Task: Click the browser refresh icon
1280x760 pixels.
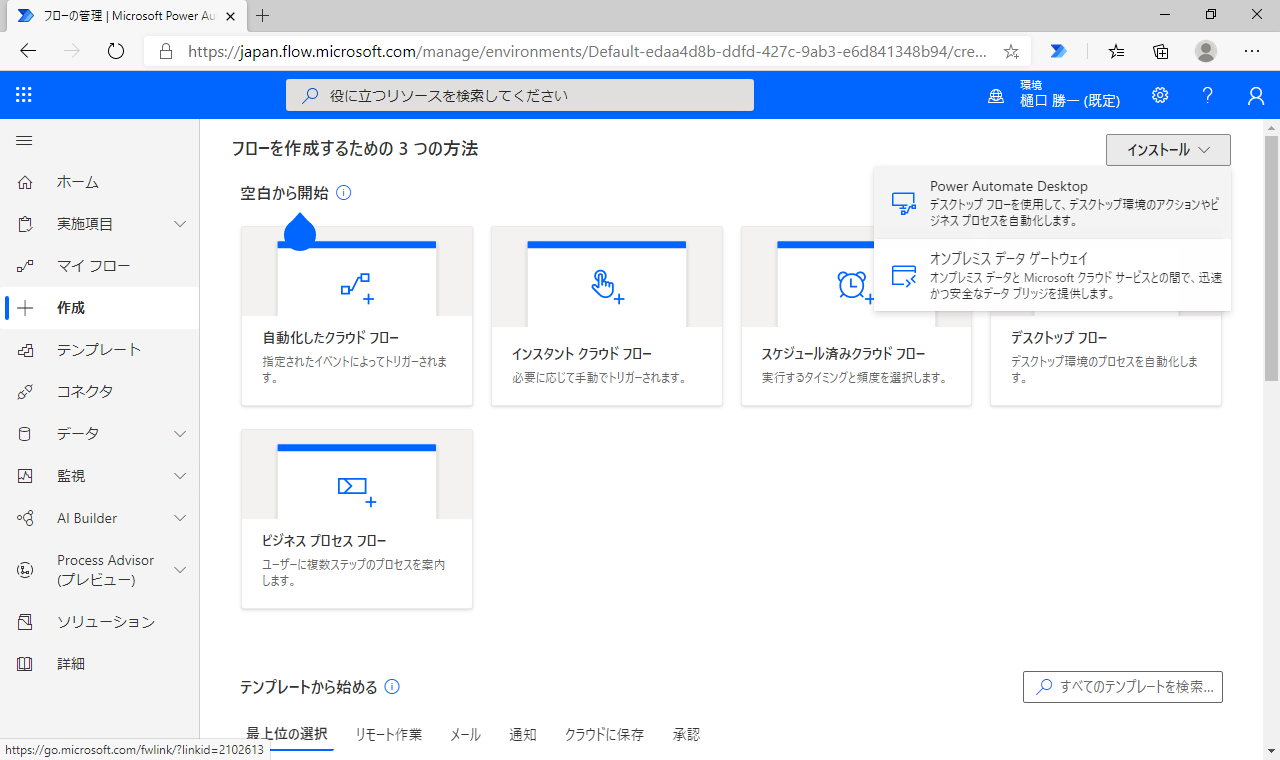Action: click(115, 51)
